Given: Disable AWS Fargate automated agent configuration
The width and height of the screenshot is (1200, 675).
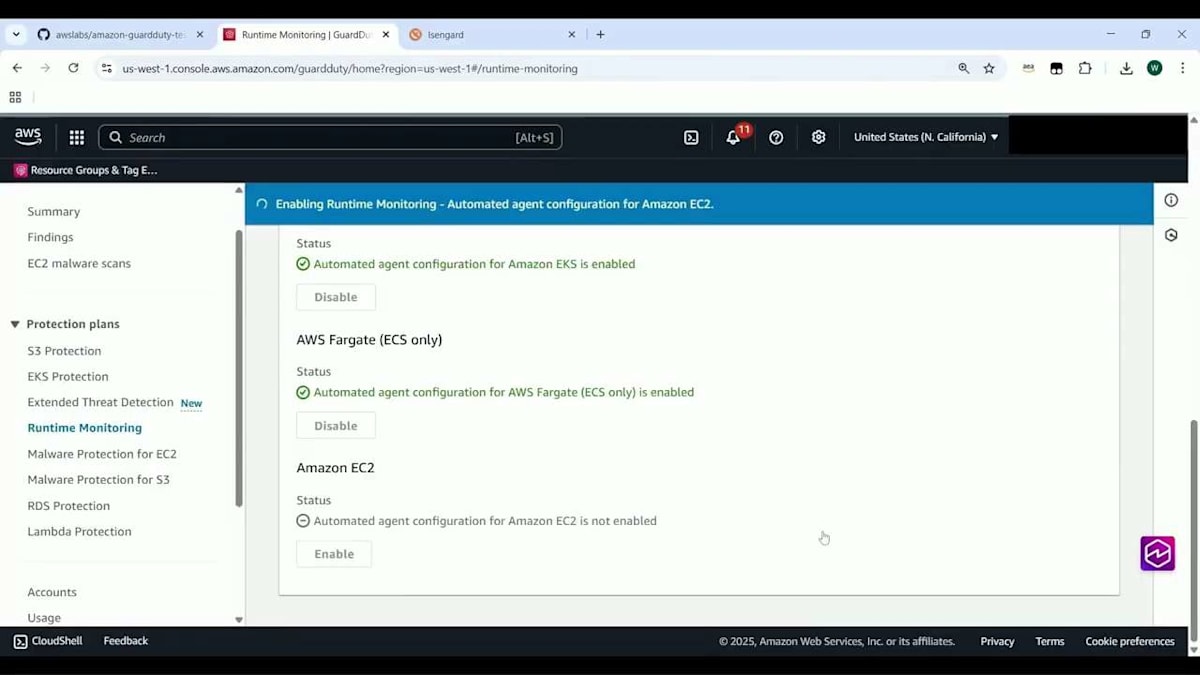Looking at the screenshot, I should click(x=336, y=425).
